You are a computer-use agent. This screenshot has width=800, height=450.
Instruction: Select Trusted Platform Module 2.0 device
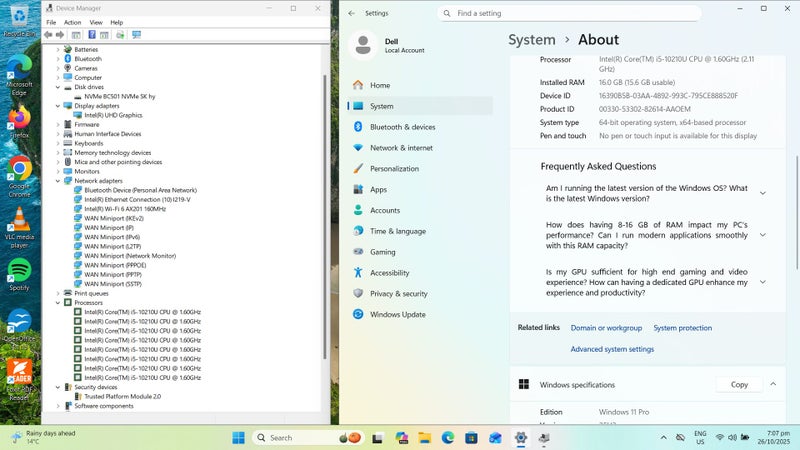[x=122, y=396]
